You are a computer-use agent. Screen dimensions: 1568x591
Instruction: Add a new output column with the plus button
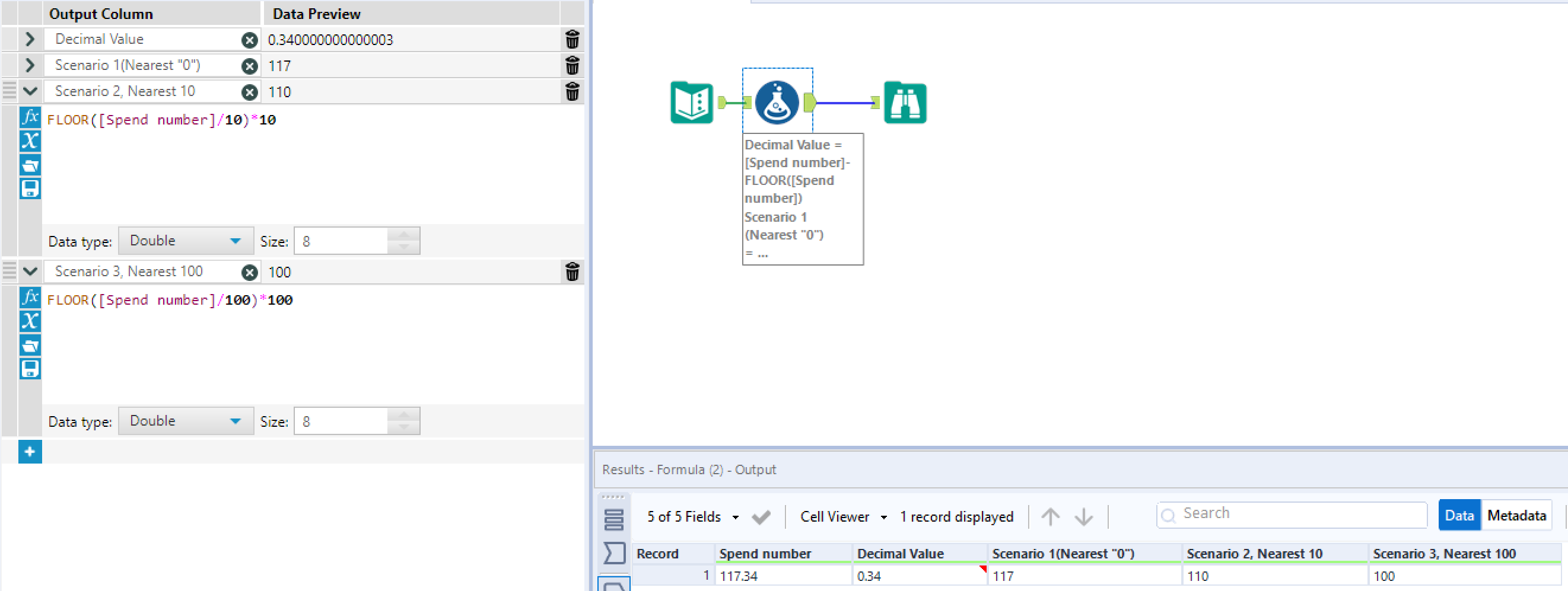[x=30, y=452]
